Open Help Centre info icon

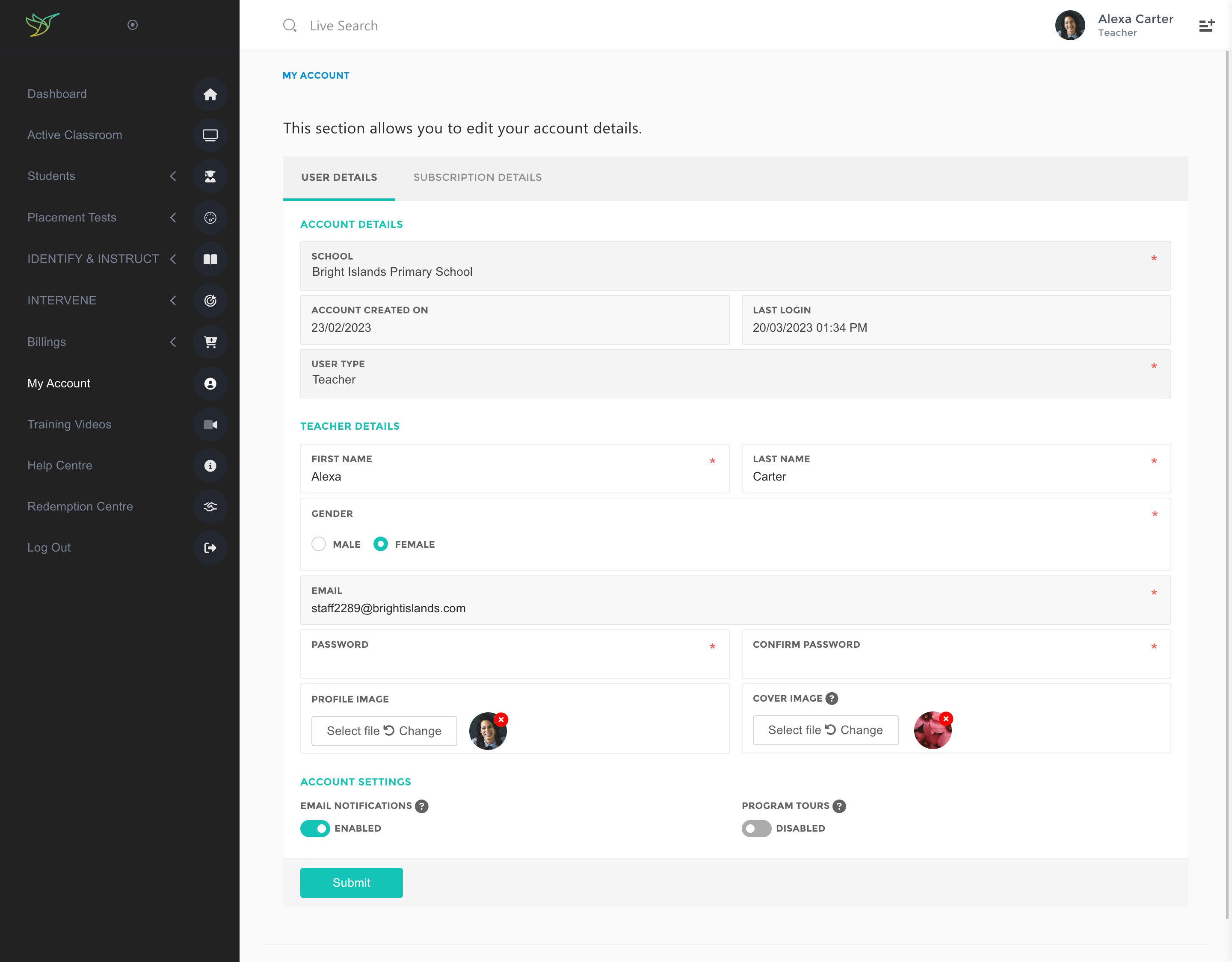(x=210, y=466)
